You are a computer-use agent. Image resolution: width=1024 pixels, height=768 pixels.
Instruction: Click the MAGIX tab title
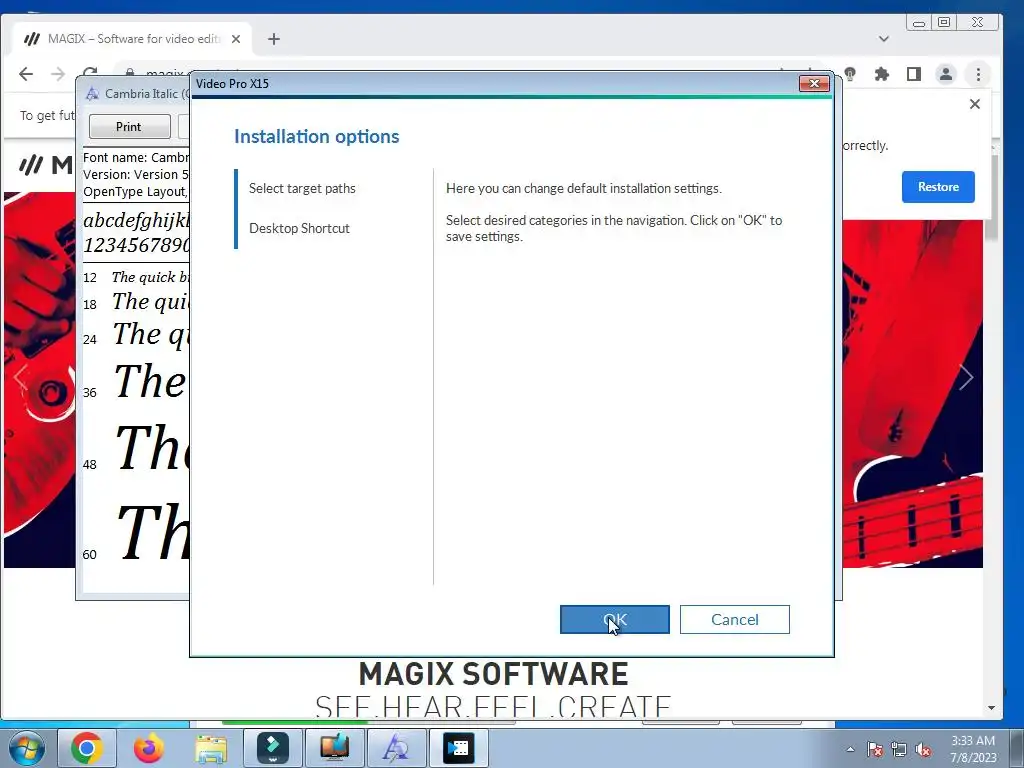134,39
